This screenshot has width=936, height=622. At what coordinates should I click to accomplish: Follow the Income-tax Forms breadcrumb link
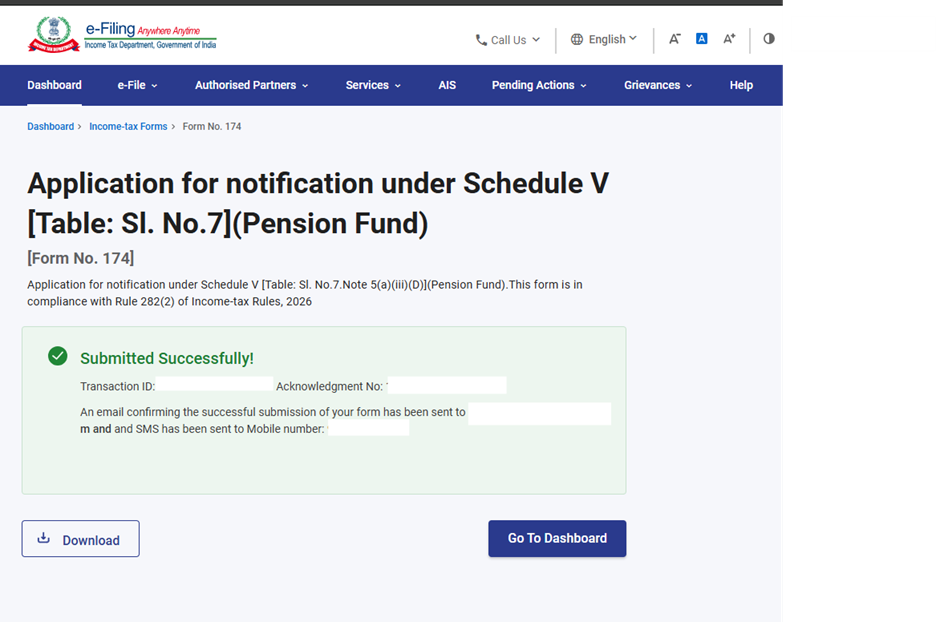(x=128, y=127)
